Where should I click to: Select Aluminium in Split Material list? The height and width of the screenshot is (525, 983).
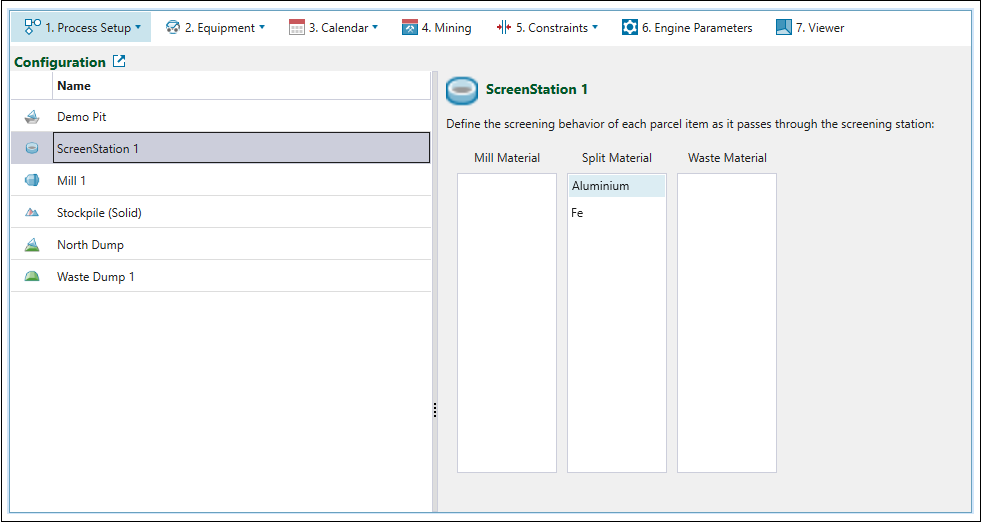tap(601, 186)
